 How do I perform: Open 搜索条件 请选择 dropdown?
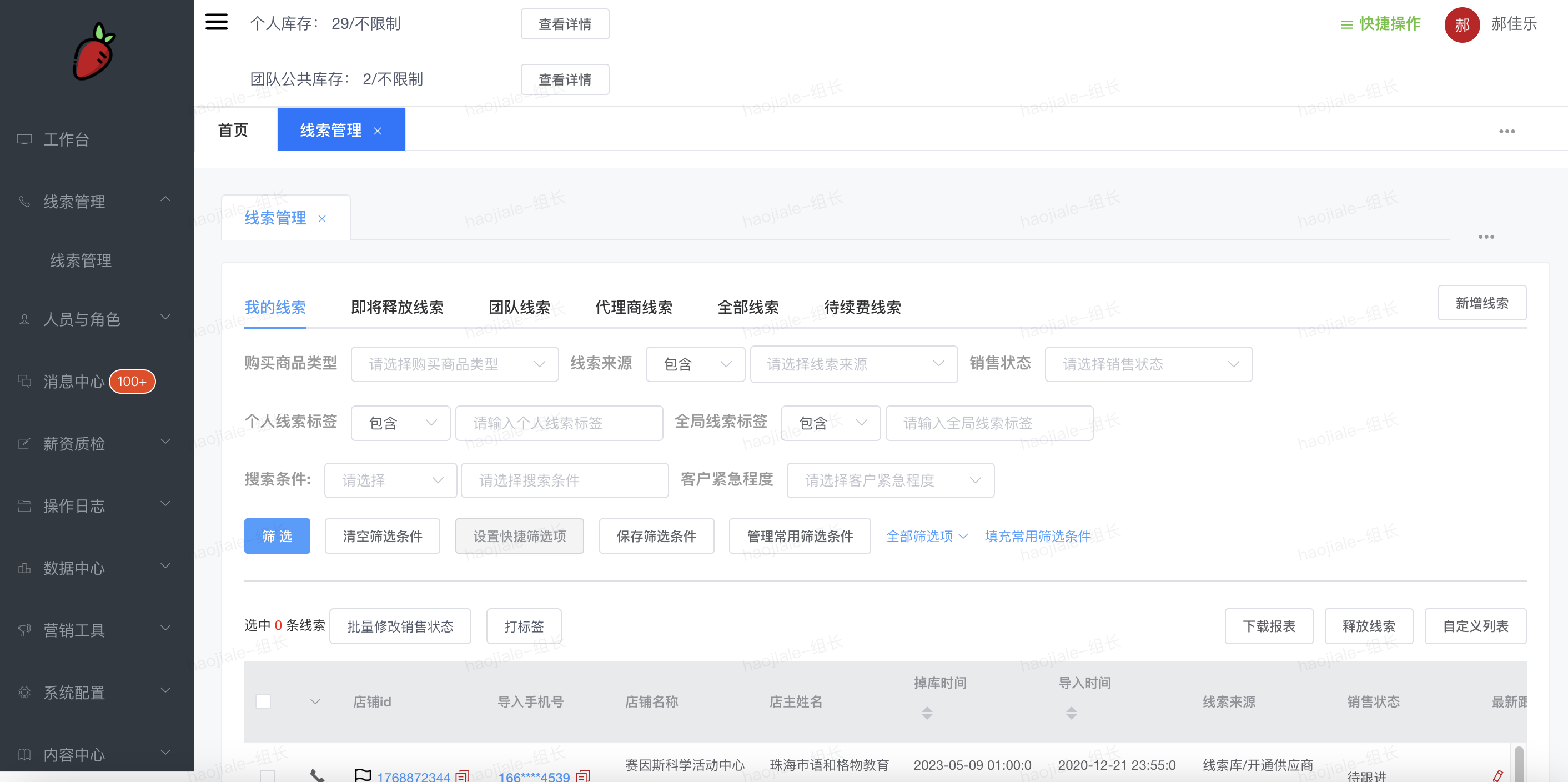[x=390, y=480]
